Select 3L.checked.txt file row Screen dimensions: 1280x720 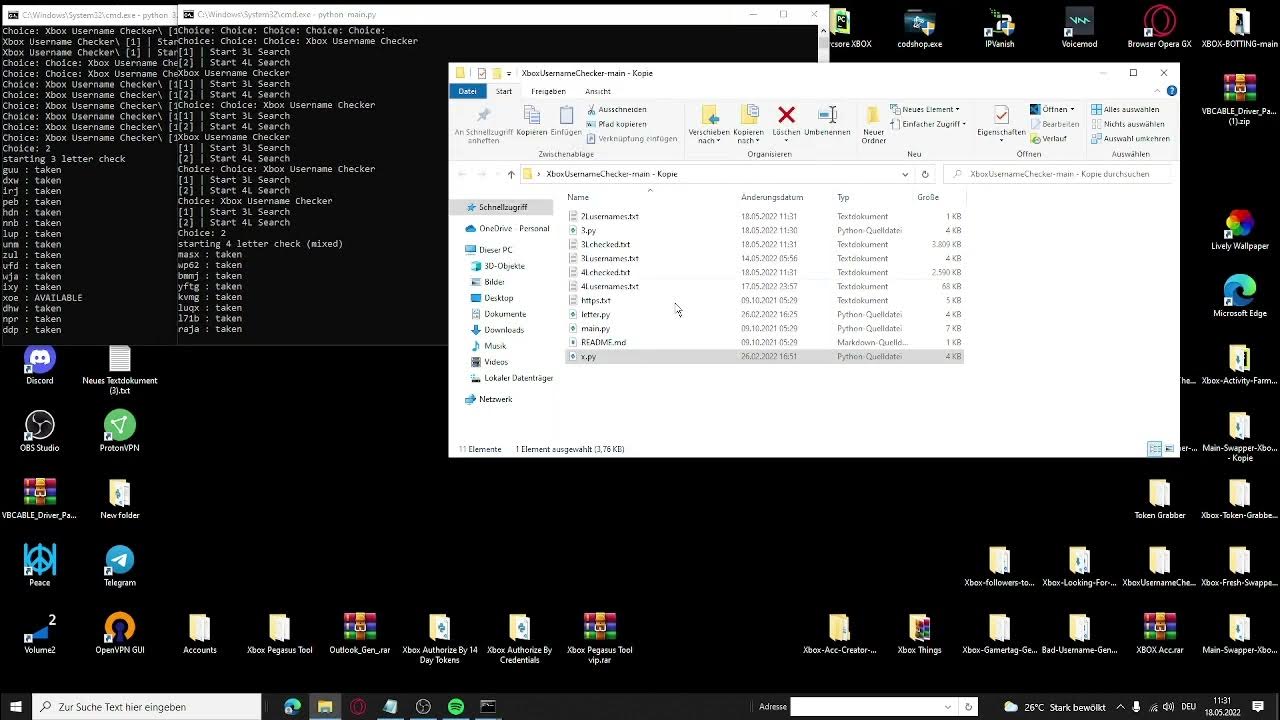(765, 244)
